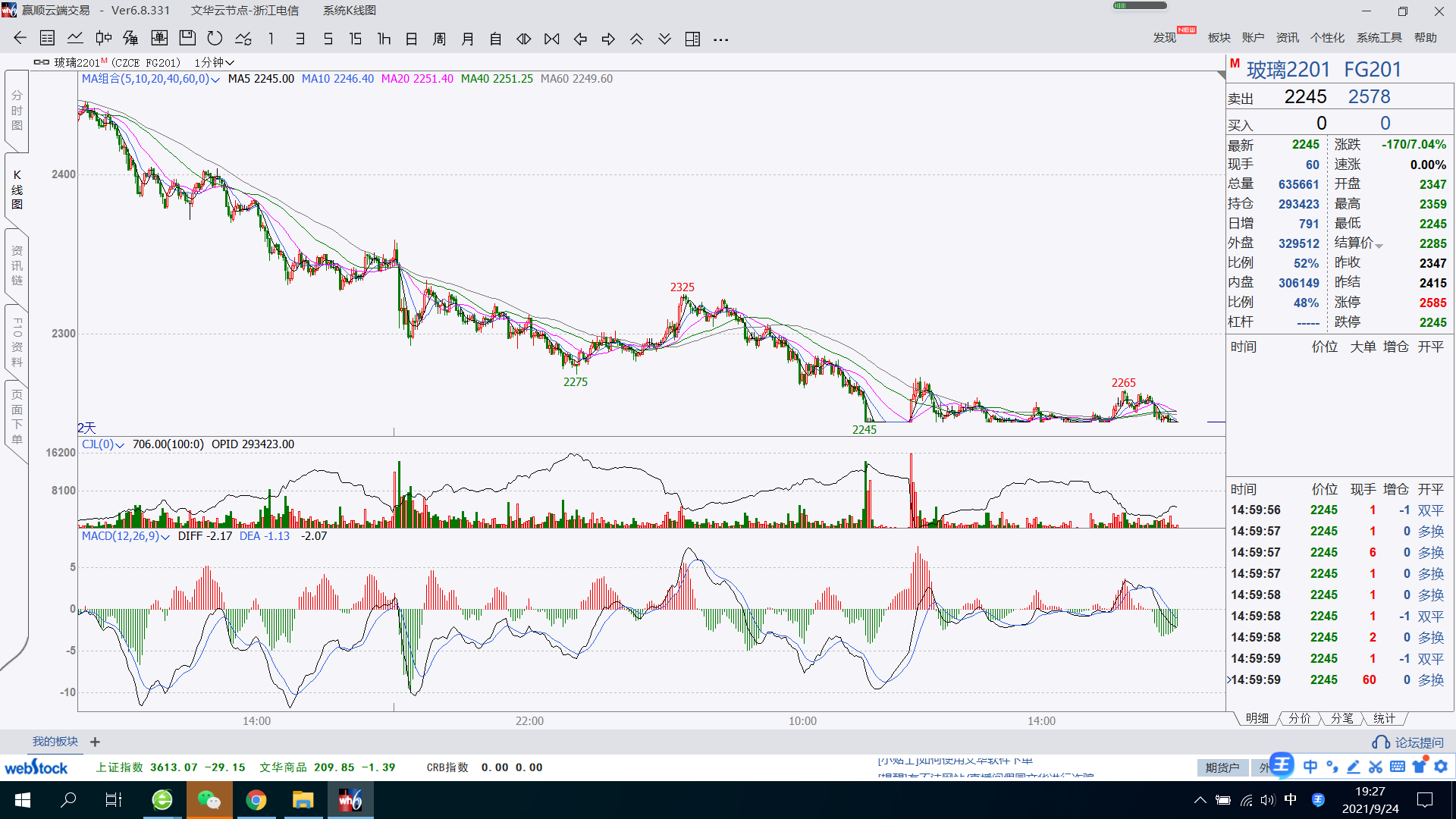
Task: Open the quote list view icon
Action: point(47,39)
